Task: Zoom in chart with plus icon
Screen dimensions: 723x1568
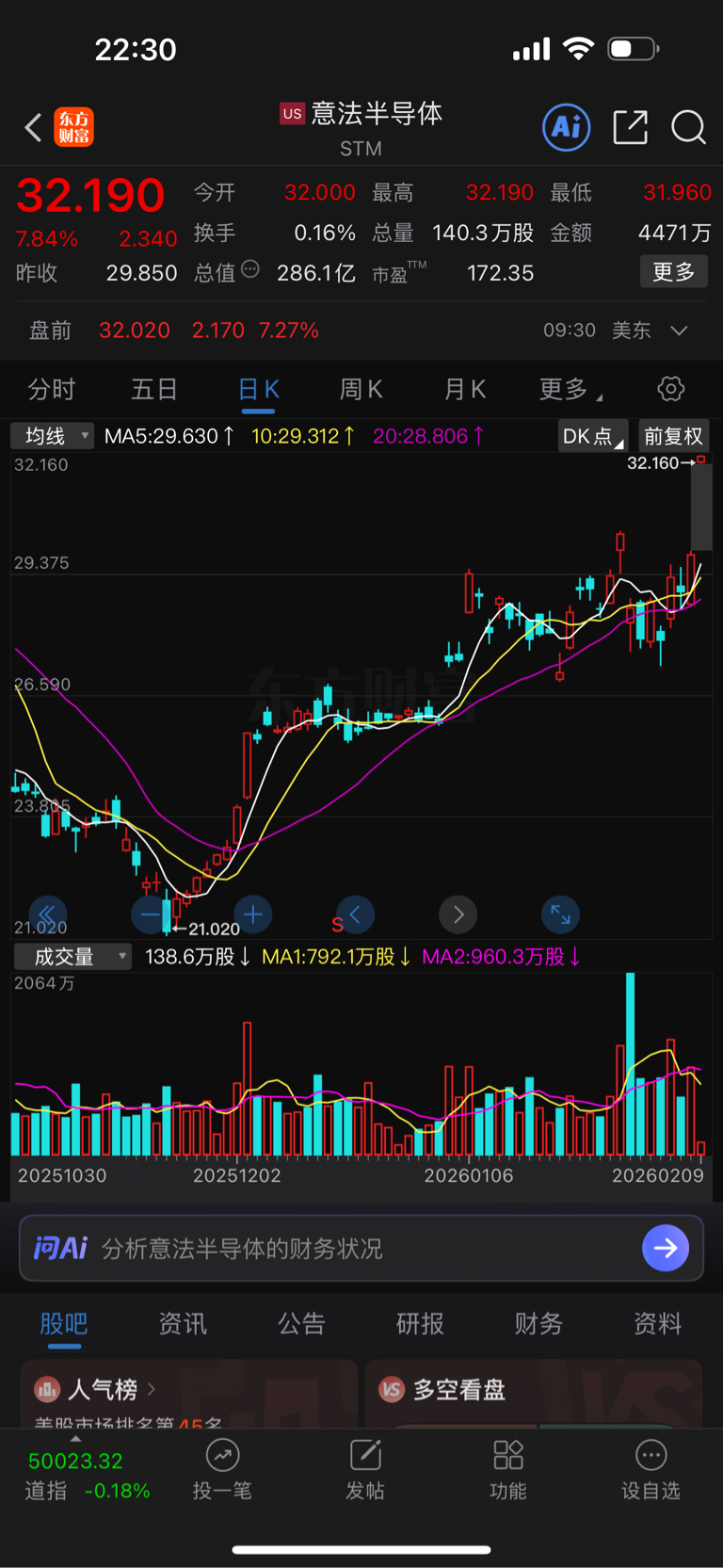Action: click(x=252, y=914)
